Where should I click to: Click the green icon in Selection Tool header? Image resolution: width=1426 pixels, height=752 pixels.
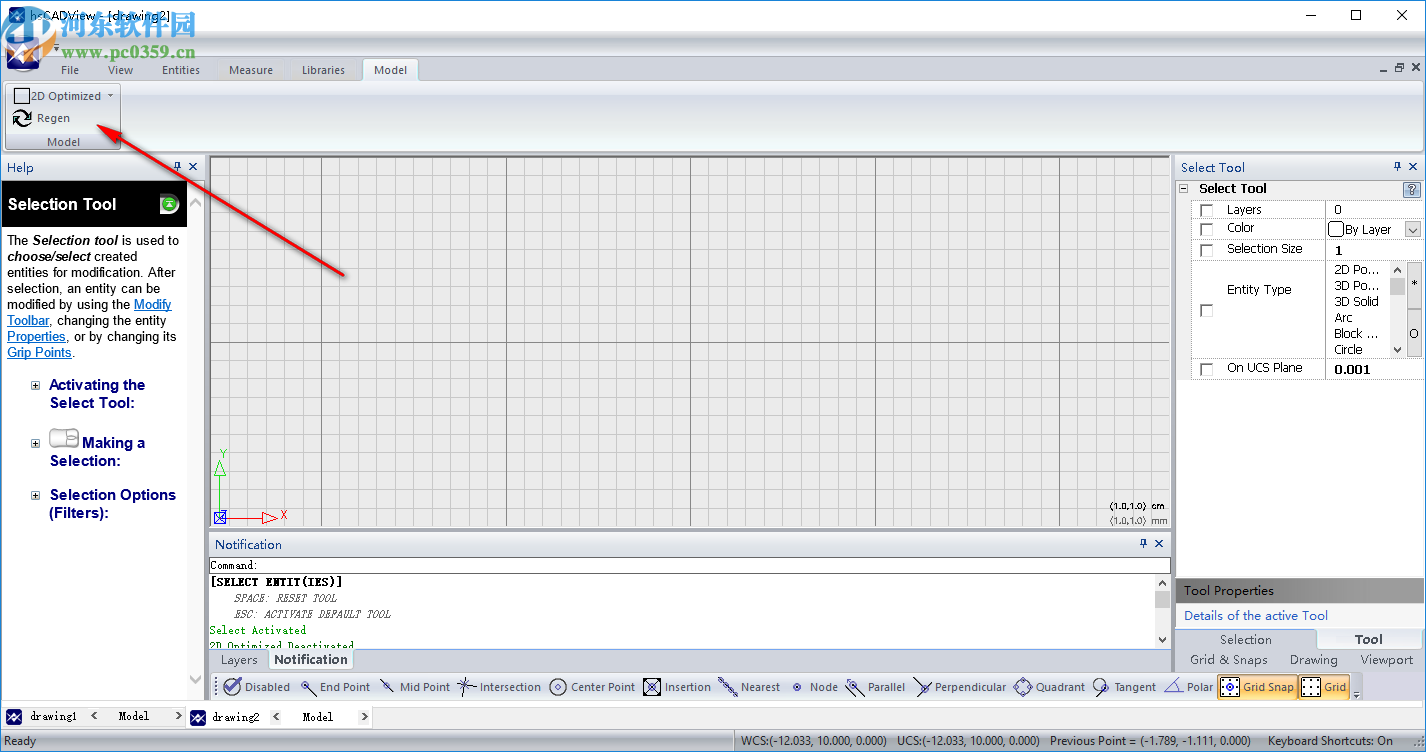[170, 204]
